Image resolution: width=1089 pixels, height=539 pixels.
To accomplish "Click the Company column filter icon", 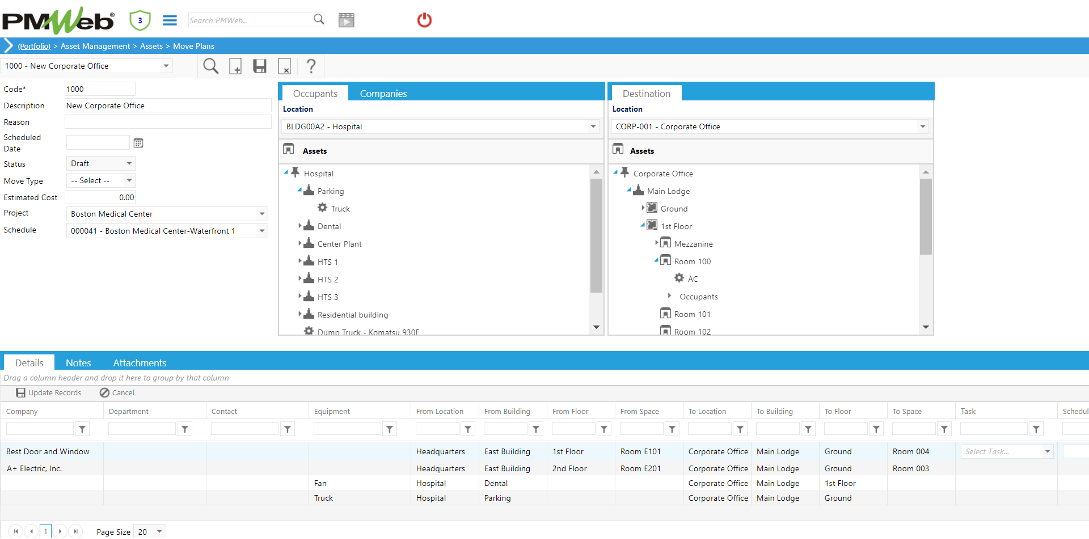I will (x=82, y=429).
